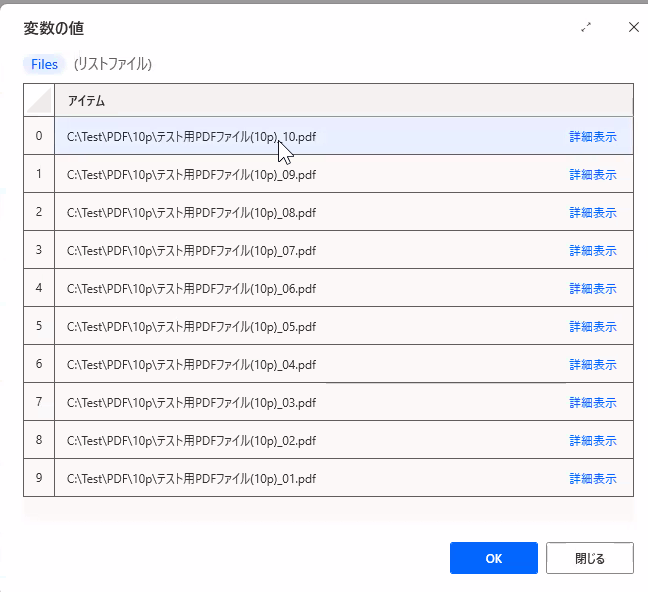Select the path ending in _10.pdf
648x592 pixels.
[x=191, y=137]
